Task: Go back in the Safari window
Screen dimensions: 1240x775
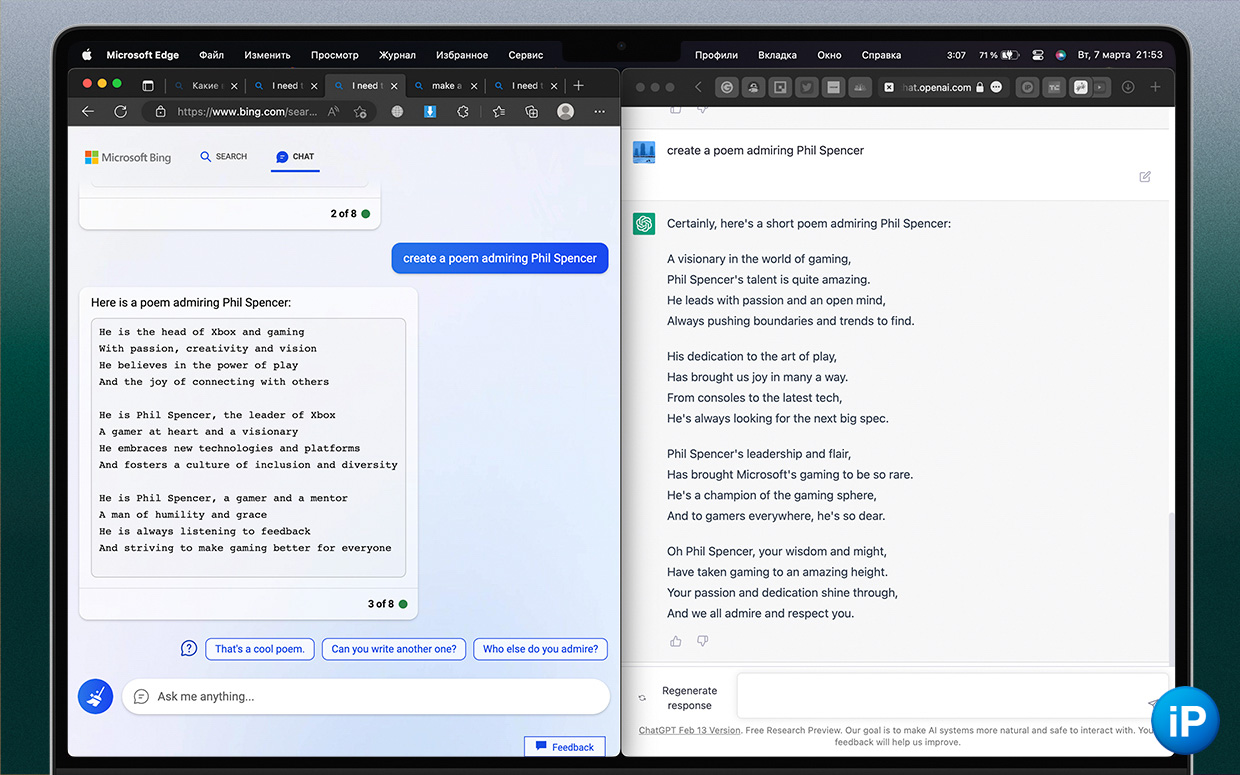Action: click(x=698, y=87)
